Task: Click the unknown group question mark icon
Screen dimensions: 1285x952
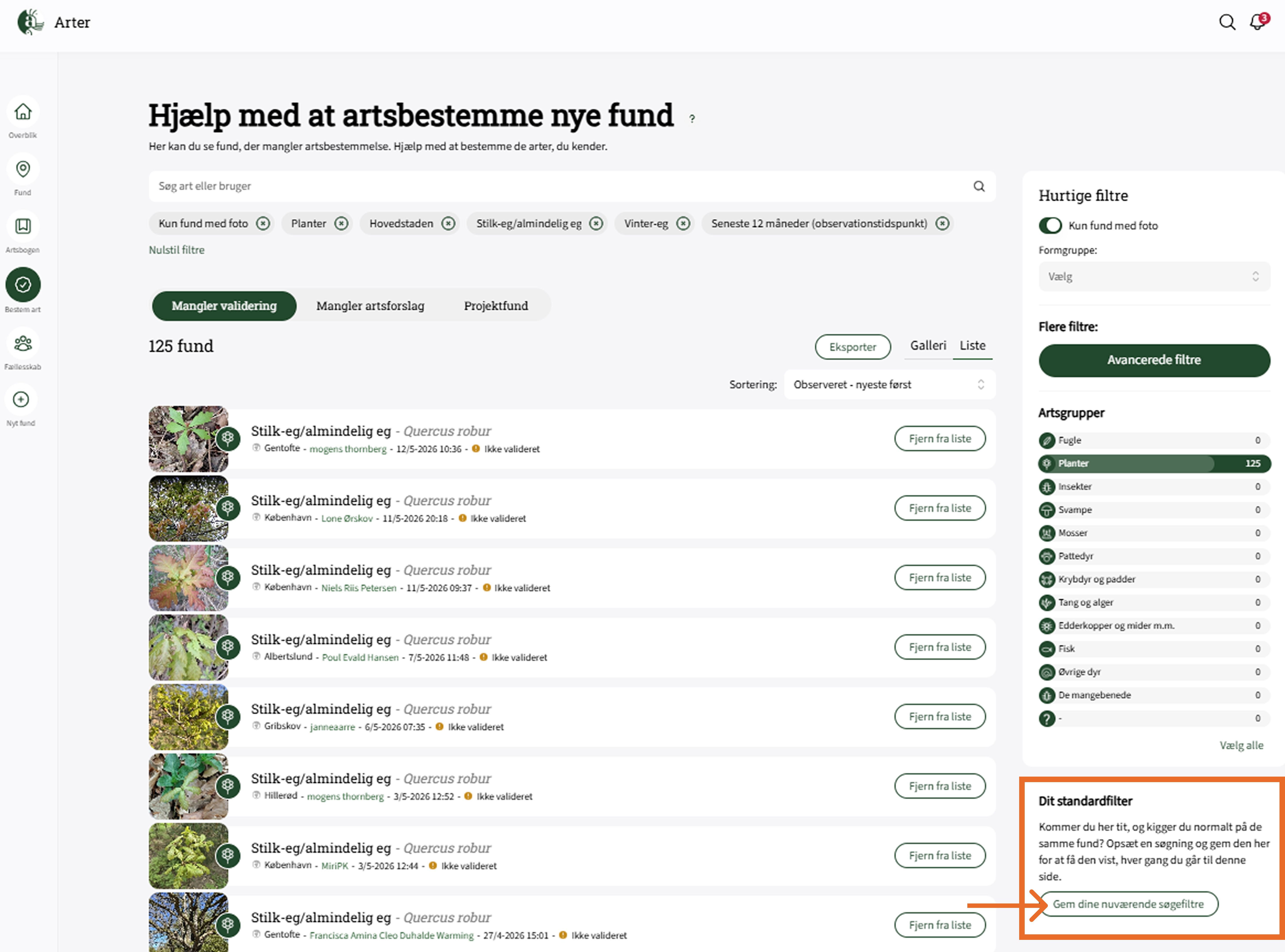Action: pyautogui.click(x=1047, y=719)
